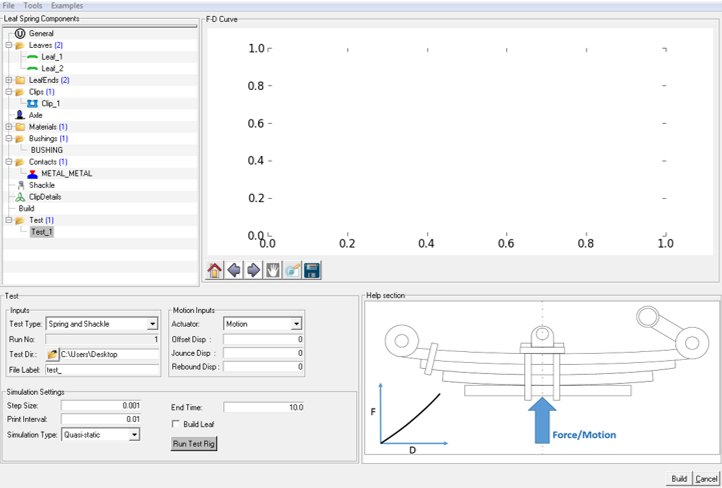Screen dimensions: 722x488
Task: Enable the Build Leaf checkbox
Action: (x=177, y=424)
